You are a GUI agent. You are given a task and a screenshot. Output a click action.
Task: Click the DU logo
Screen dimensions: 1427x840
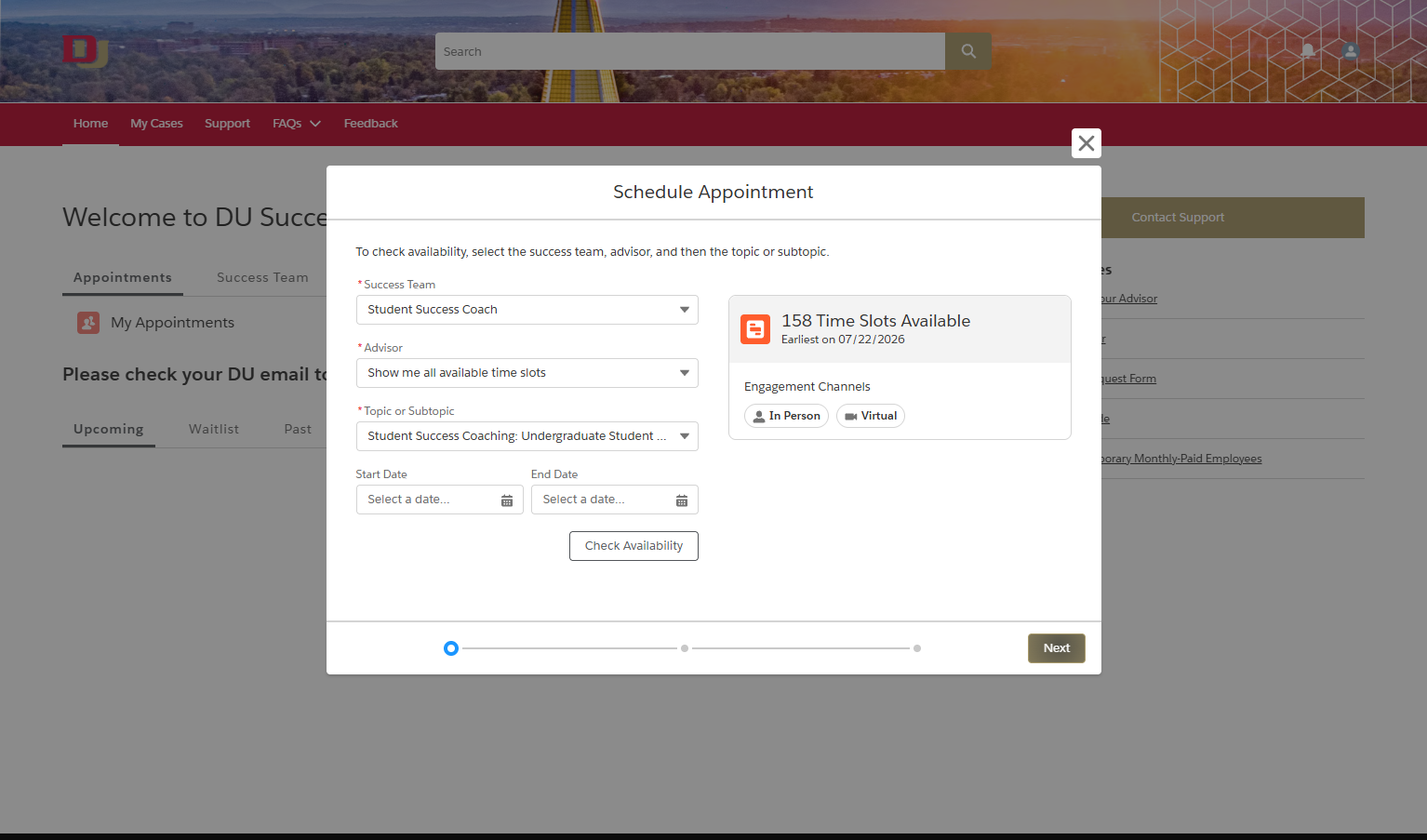[x=85, y=51]
